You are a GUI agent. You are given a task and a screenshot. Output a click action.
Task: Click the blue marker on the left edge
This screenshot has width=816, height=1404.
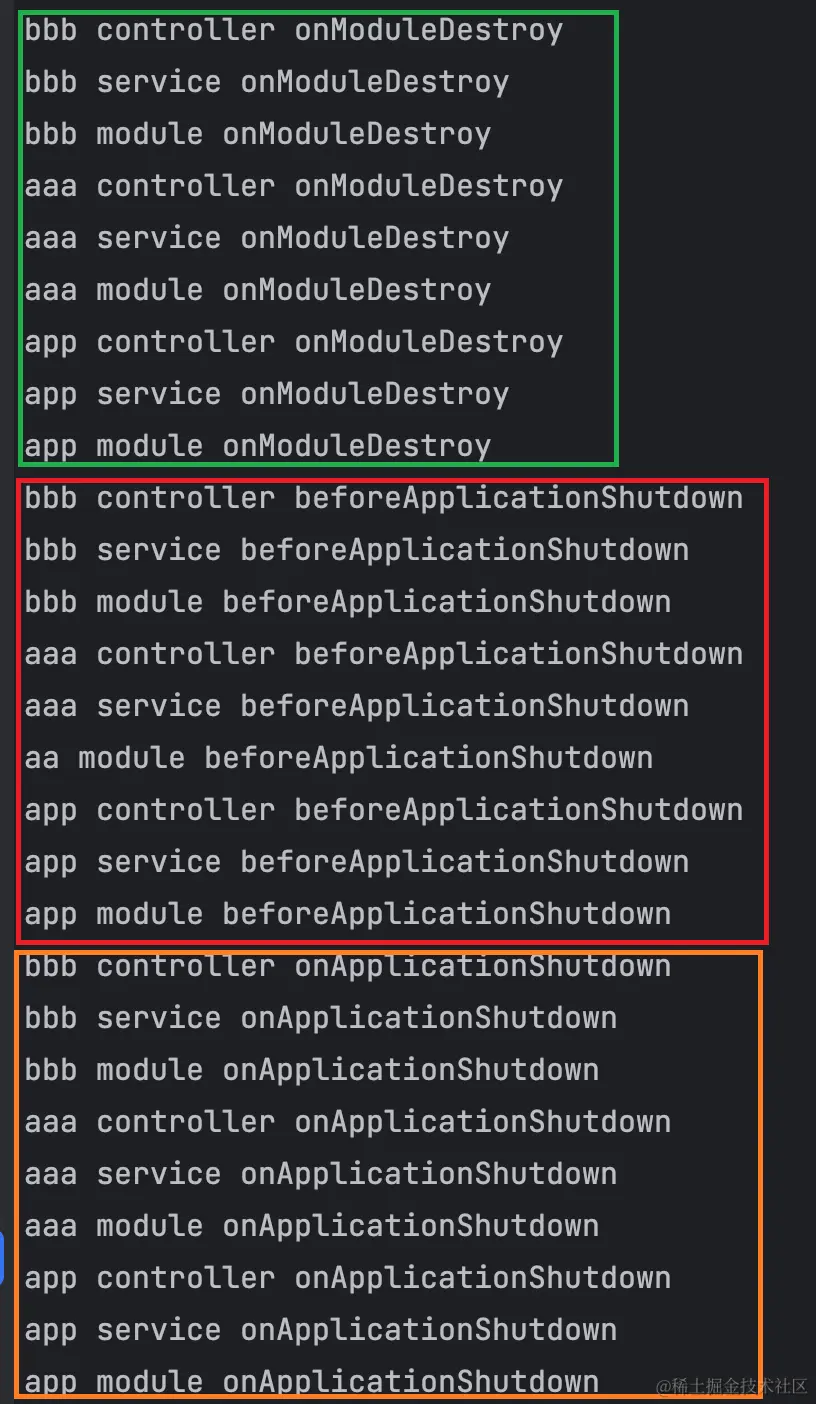coord(2,1258)
